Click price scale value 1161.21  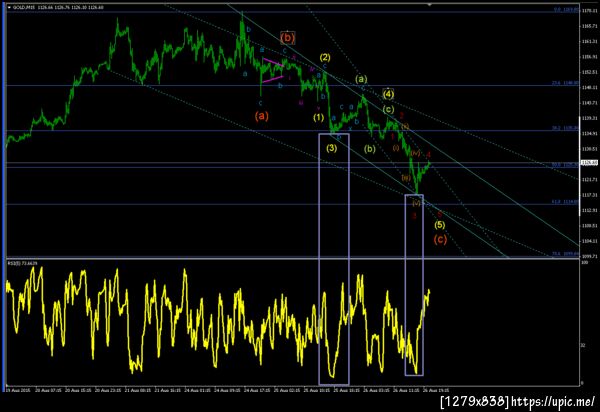coord(590,41)
